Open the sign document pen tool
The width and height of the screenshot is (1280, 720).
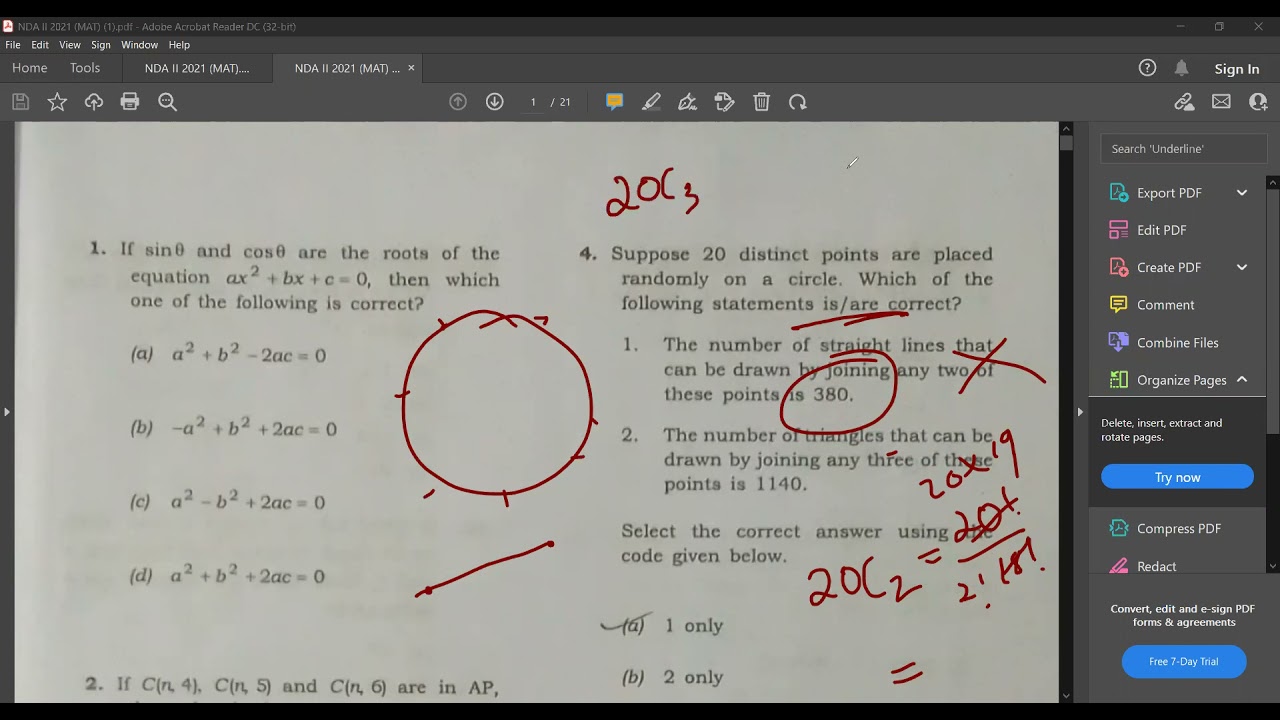click(x=687, y=102)
